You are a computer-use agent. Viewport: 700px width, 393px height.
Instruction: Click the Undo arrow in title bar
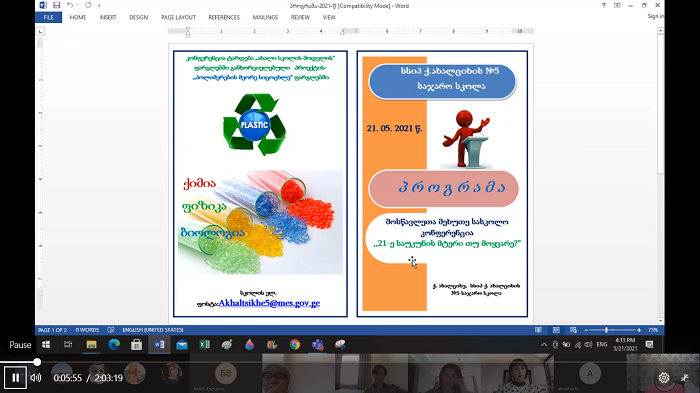70,5
